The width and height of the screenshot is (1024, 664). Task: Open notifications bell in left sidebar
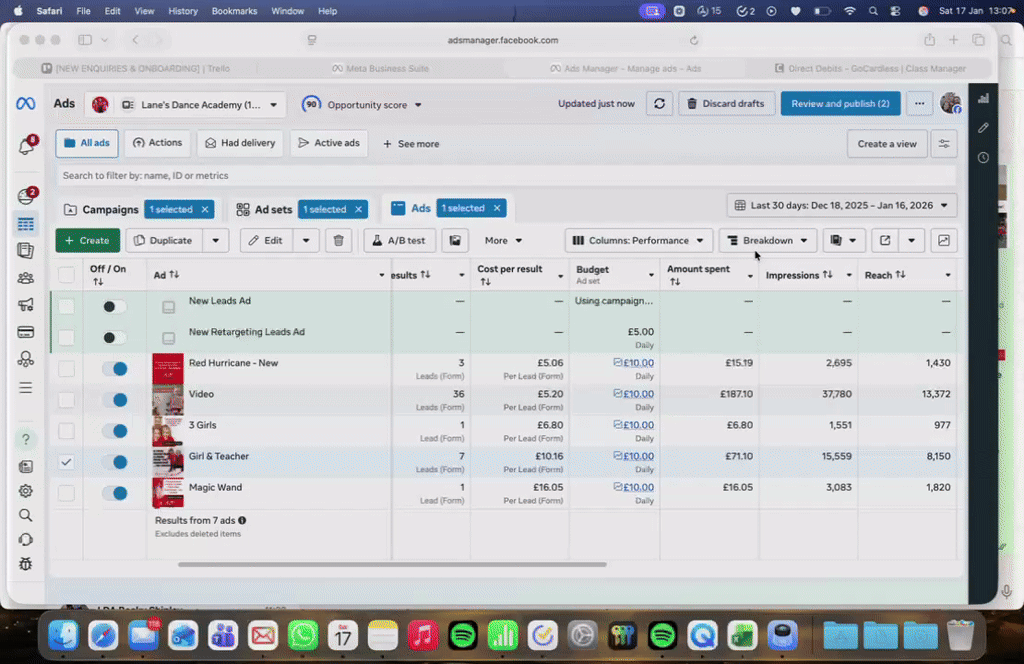coord(26,146)
